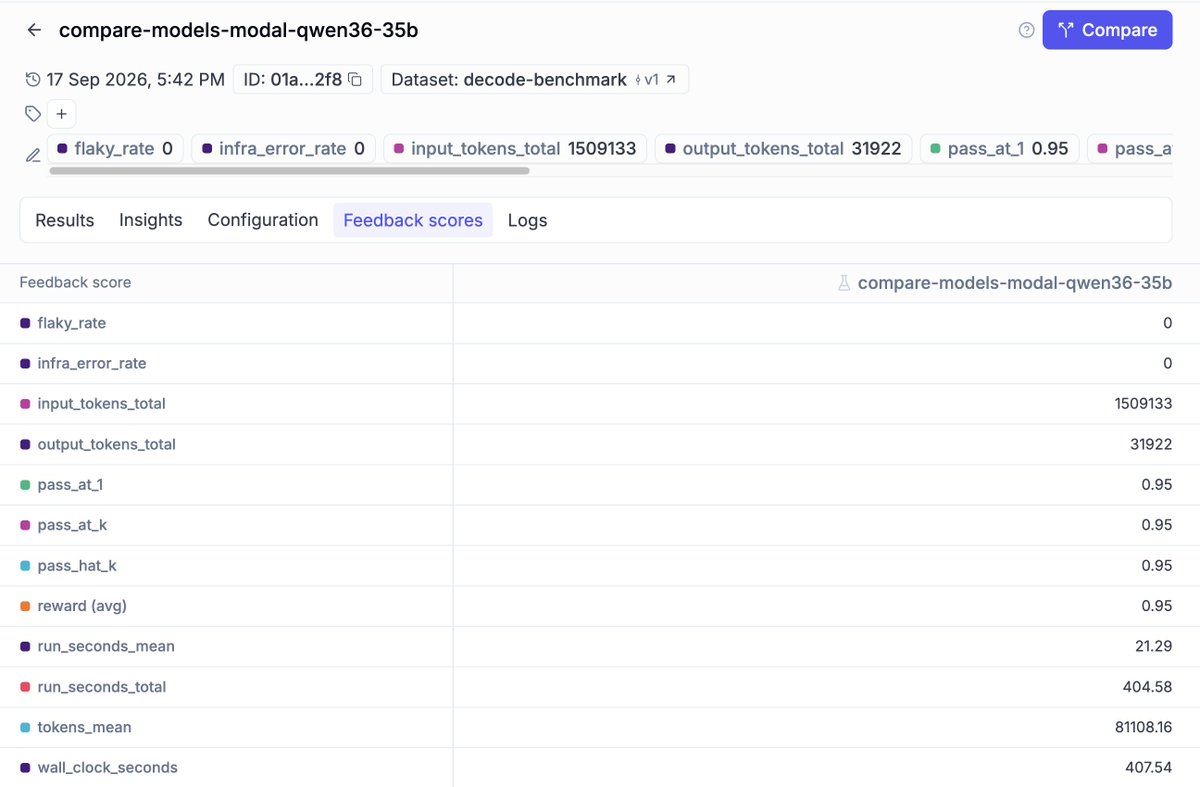Click the clock icon beside the date

[33, 80]
